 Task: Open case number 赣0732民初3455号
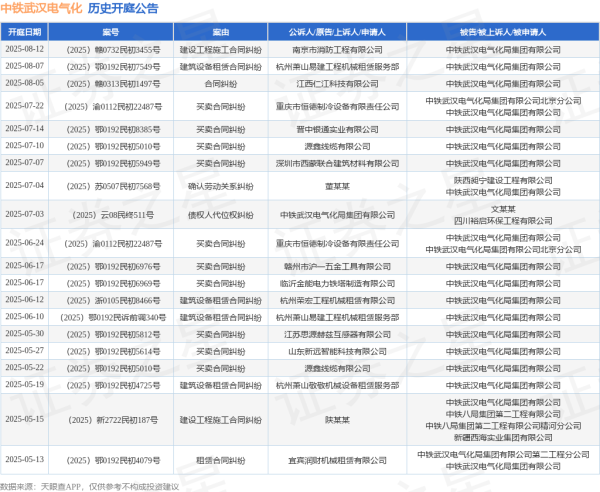click(x=110, y=47)
